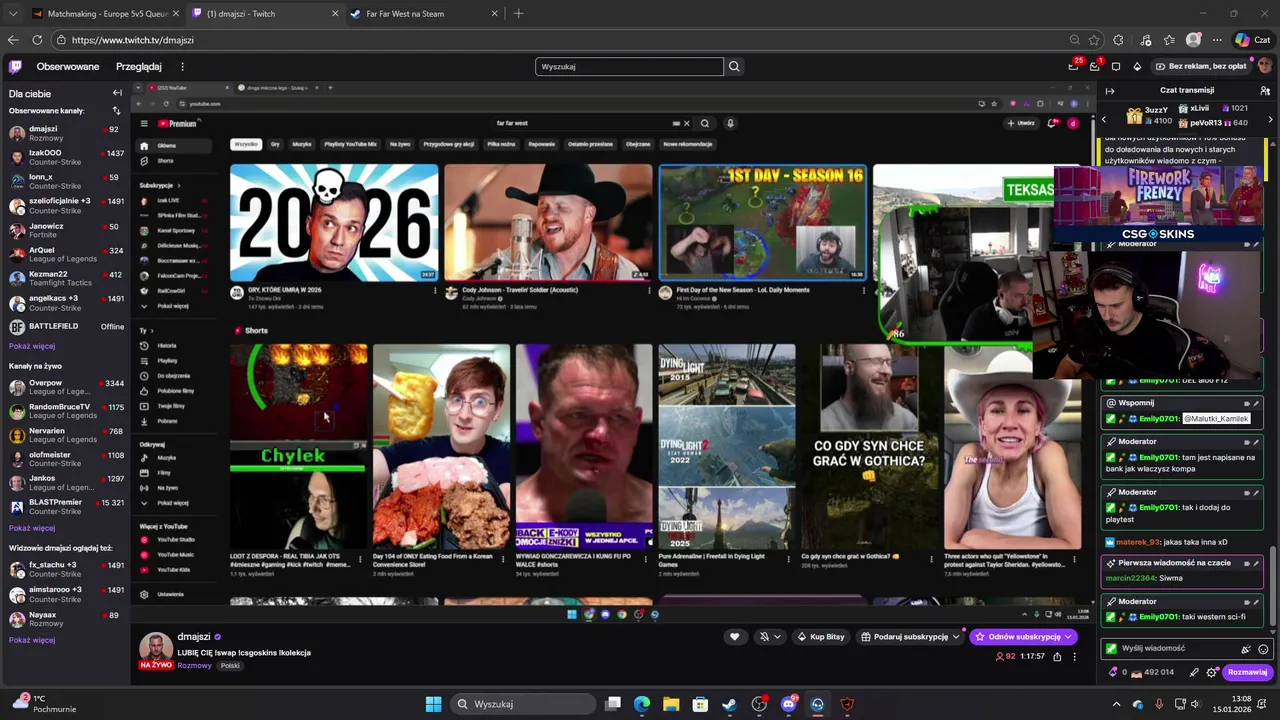Viewport: 1280px width, 720px height.
Task: Click the Bits cheer icon in message box
Action: (x=1245, y=648)
